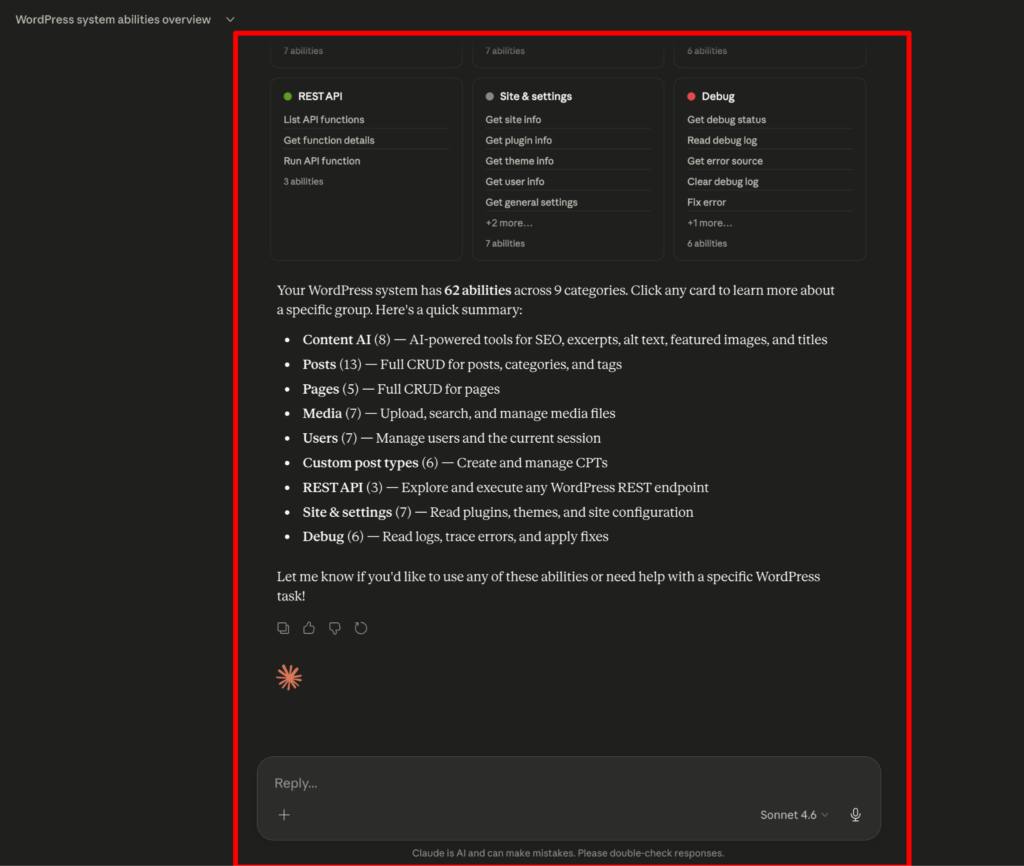Click 'Users' bullet in the summary list
Screen dimensions: 1024x866
pos(320,438)
